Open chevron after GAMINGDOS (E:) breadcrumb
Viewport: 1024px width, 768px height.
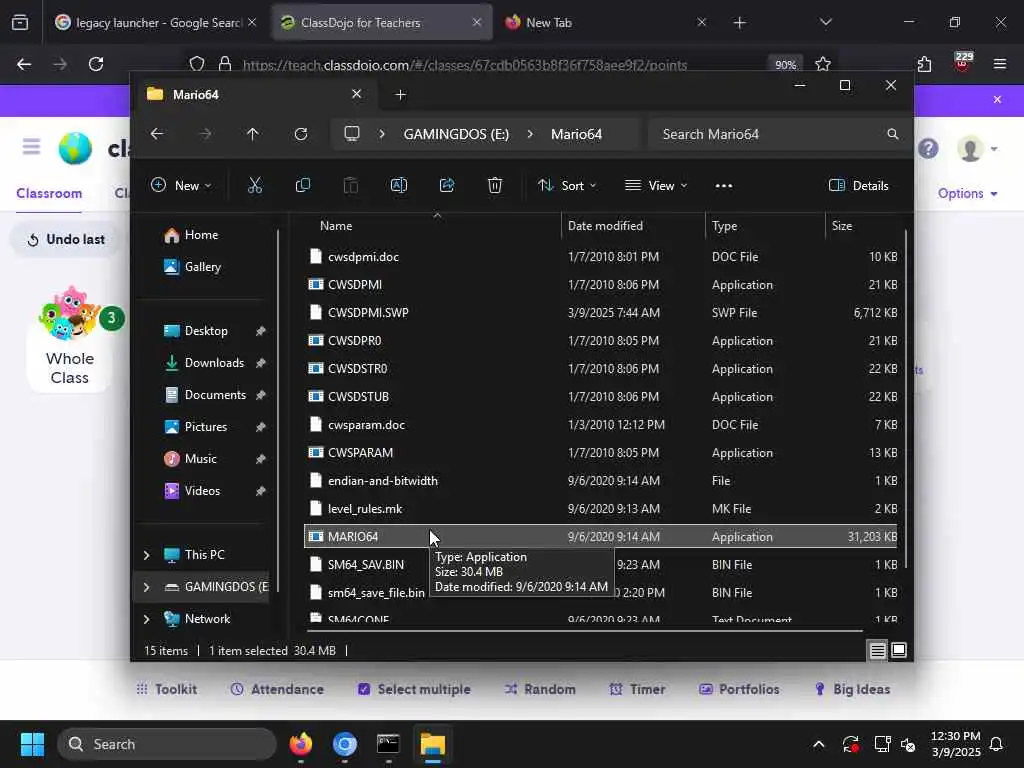530,134
